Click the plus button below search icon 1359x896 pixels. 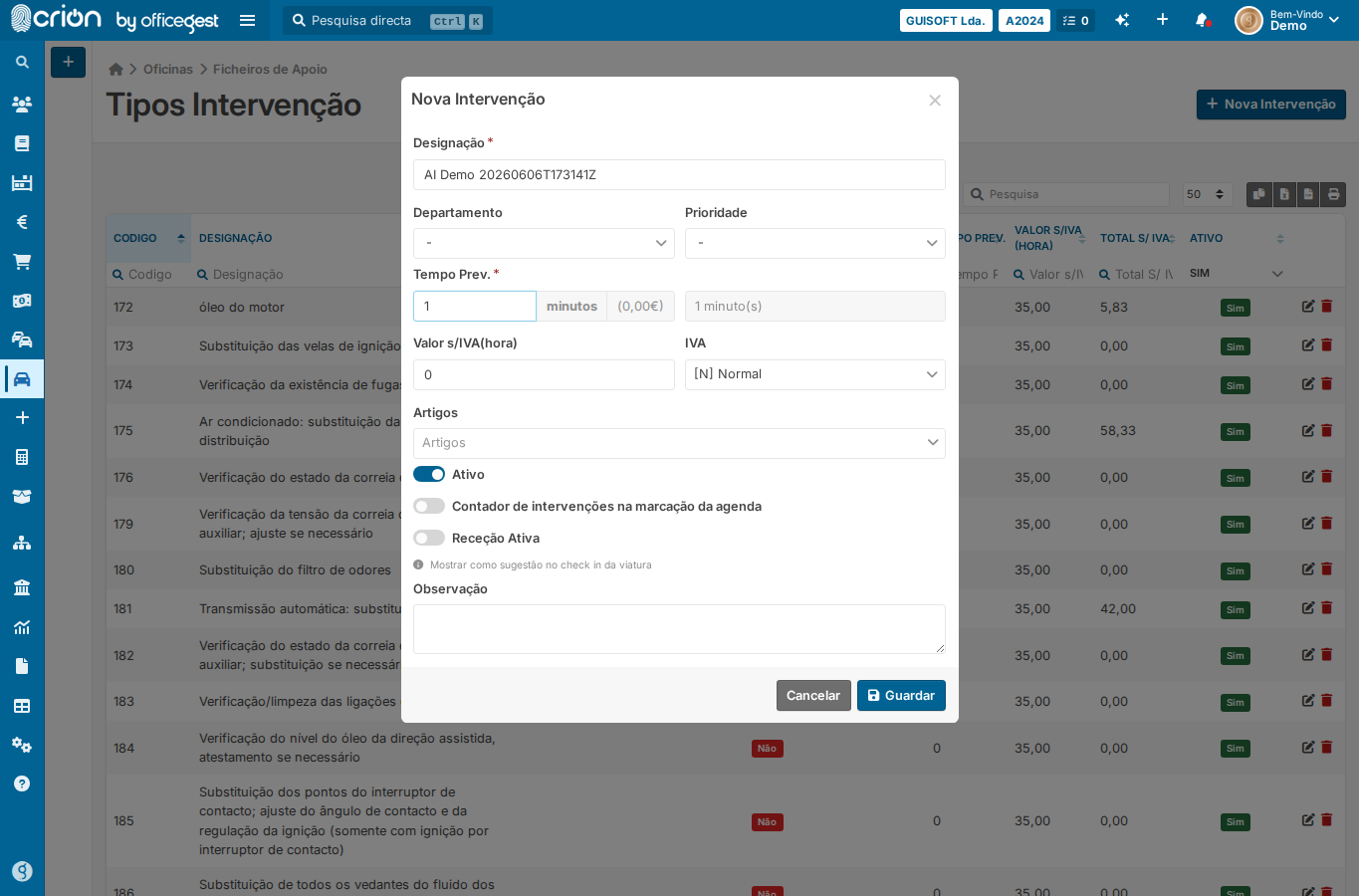coord(68,62)
